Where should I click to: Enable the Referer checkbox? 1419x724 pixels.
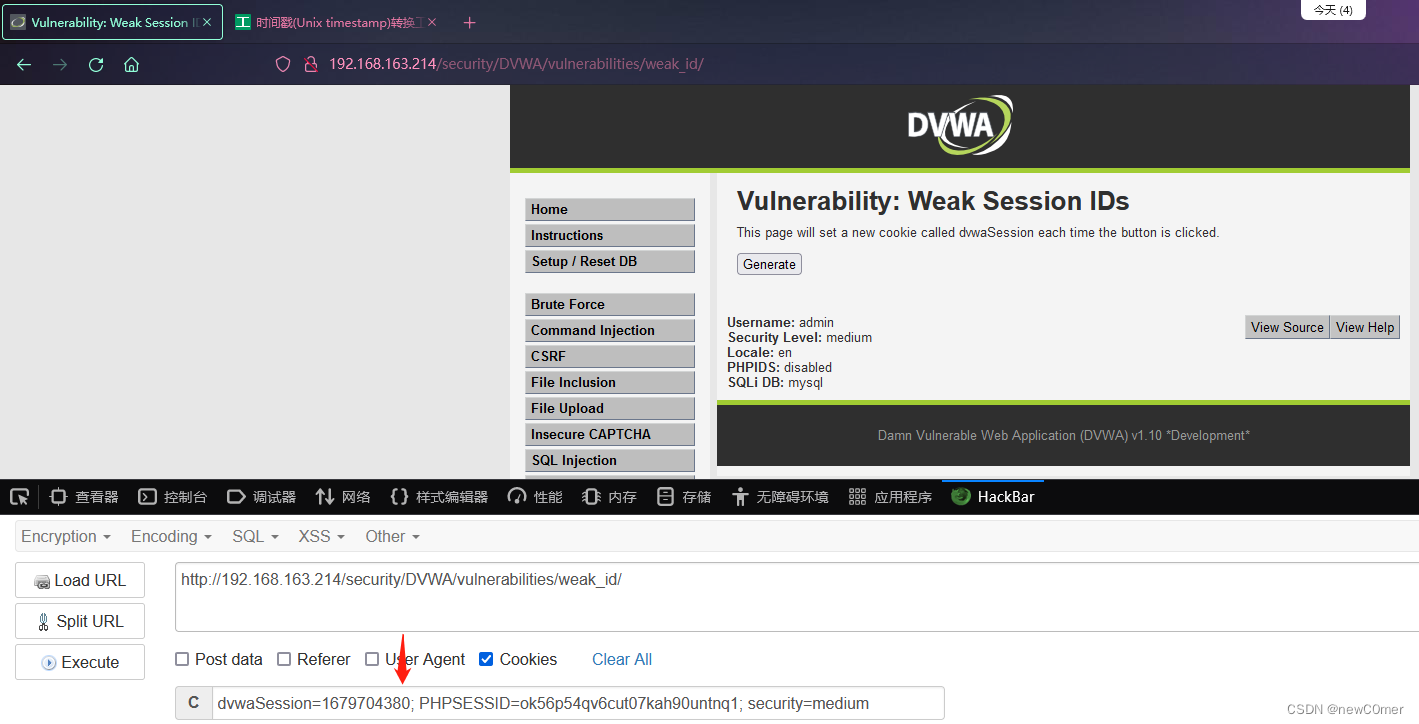click(284, 659)
